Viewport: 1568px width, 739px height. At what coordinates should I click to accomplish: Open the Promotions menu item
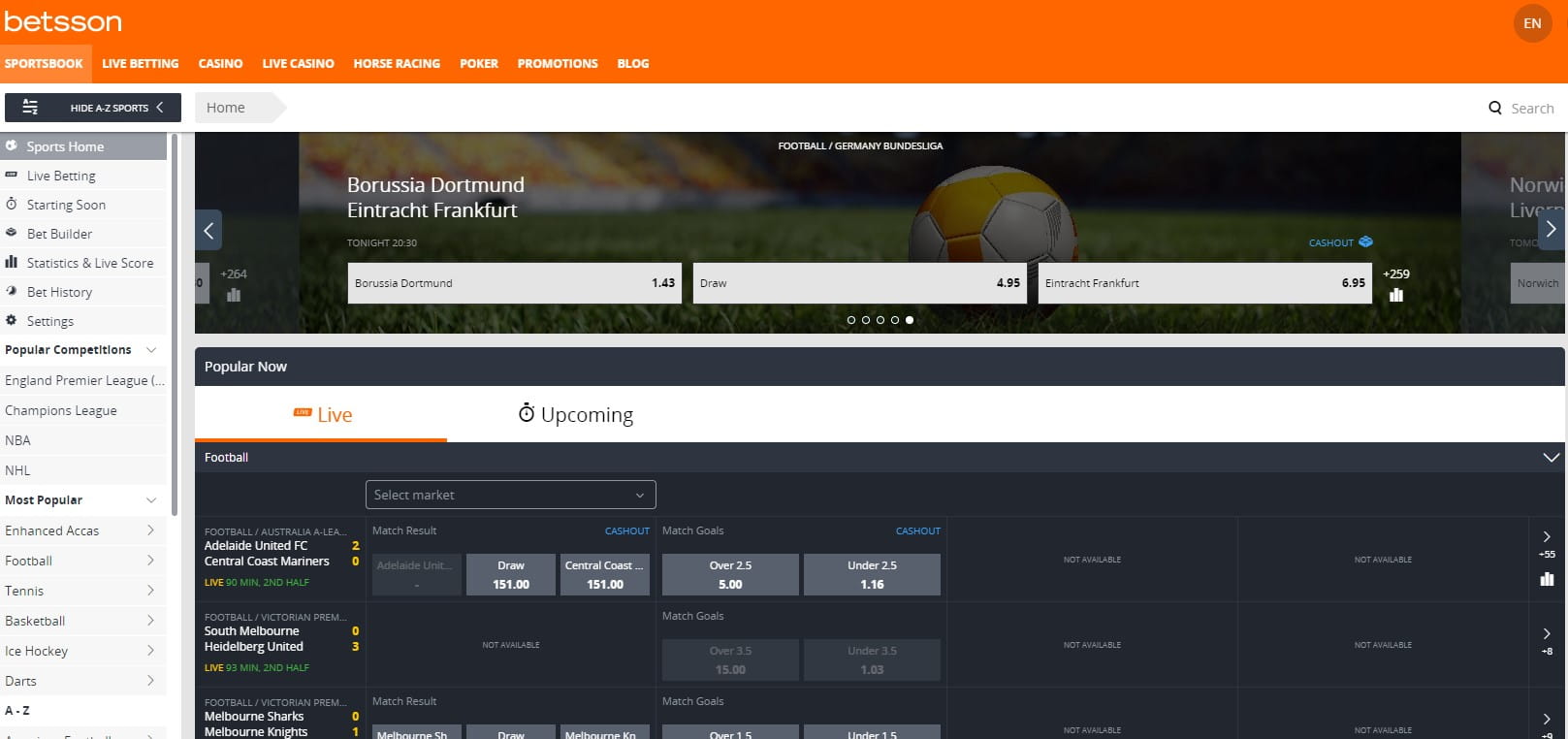click(558, 64)
